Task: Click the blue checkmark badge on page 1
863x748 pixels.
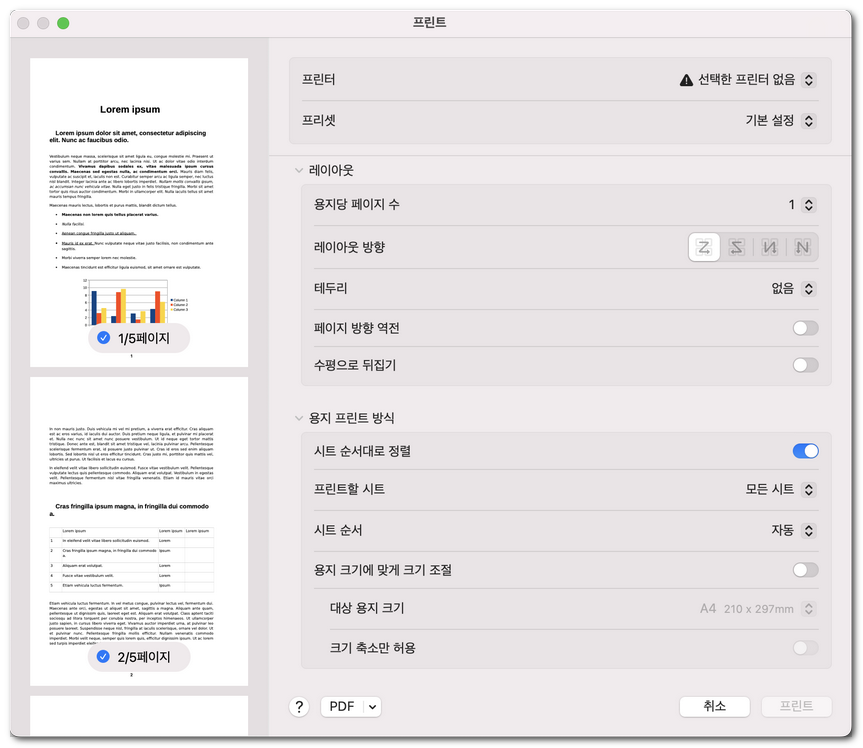Action: (x=104, y=338)
